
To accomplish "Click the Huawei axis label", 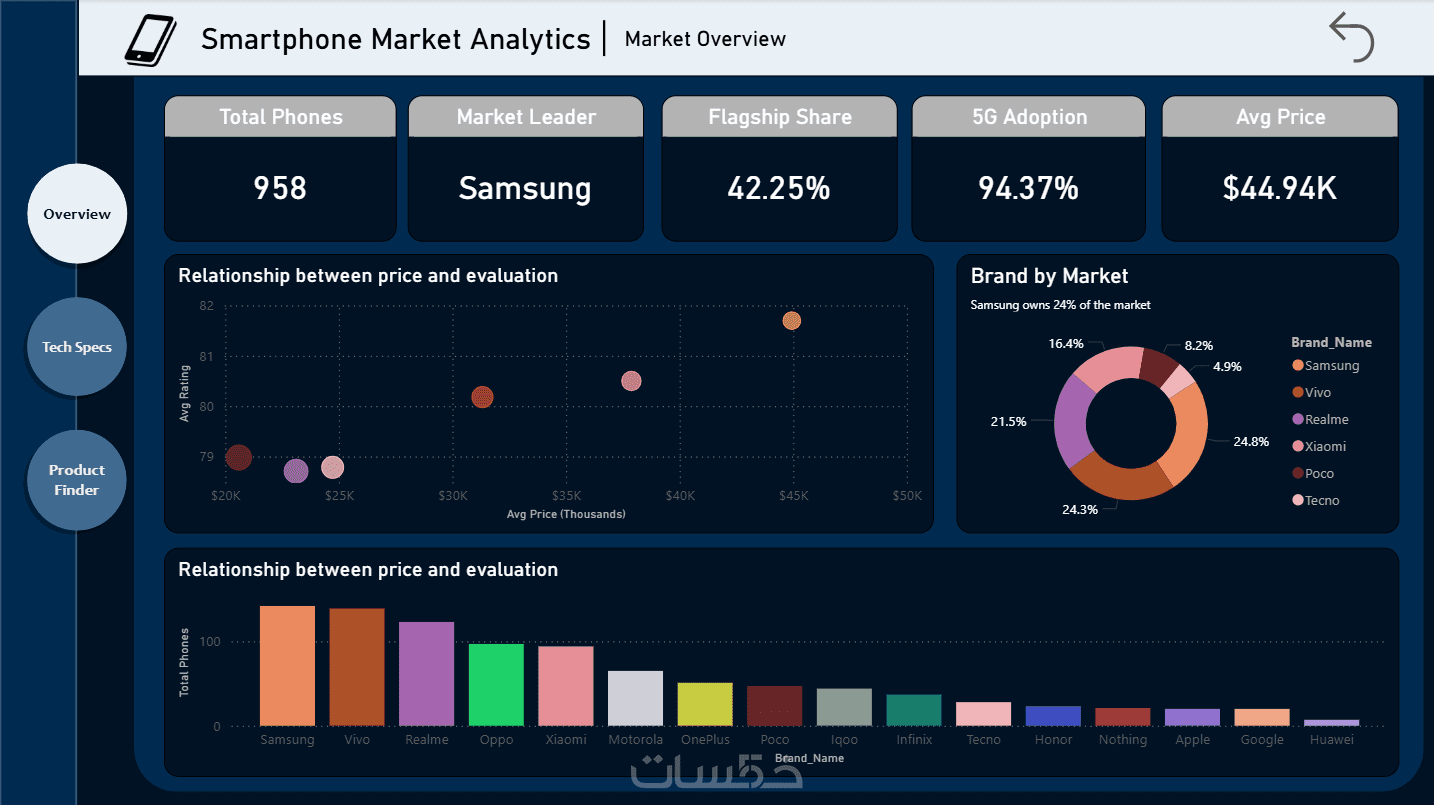I will pos(1332,740).
